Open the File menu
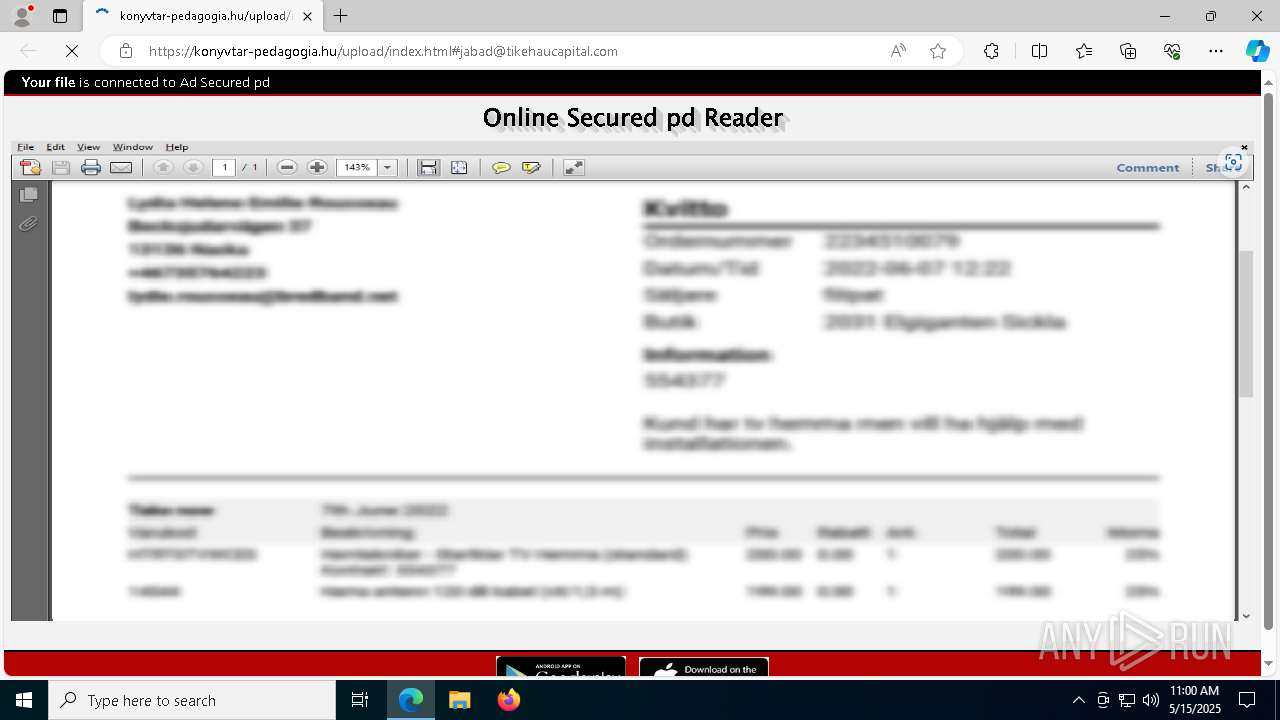This screenshot has width=1280, height=720. 26,147
